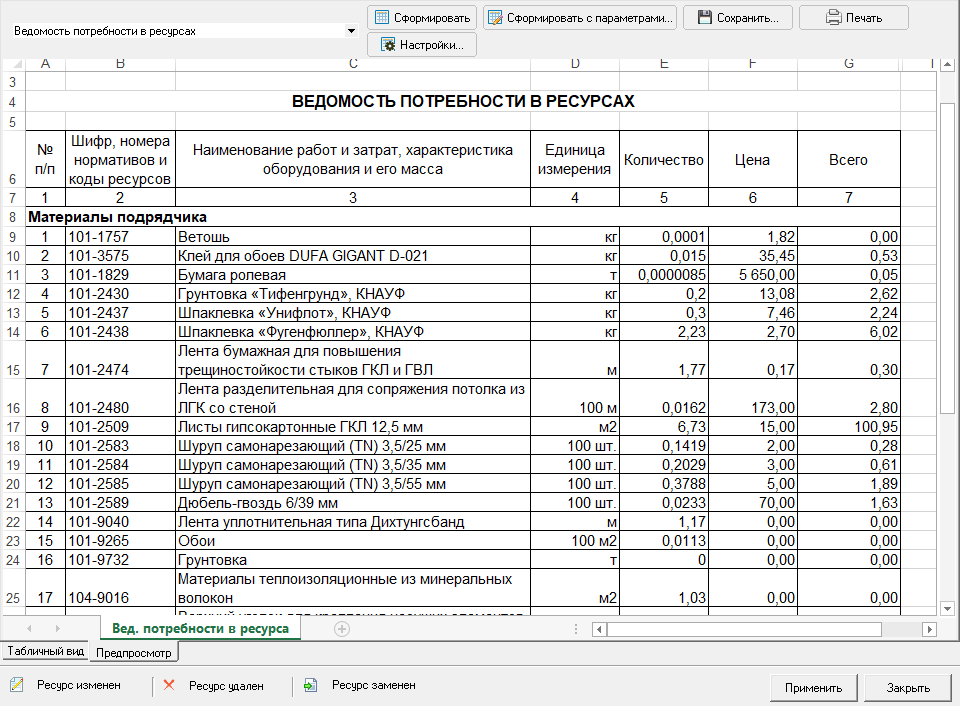Click the Ресурс заменен legend icon
The image size is (960, 706).
310,685
